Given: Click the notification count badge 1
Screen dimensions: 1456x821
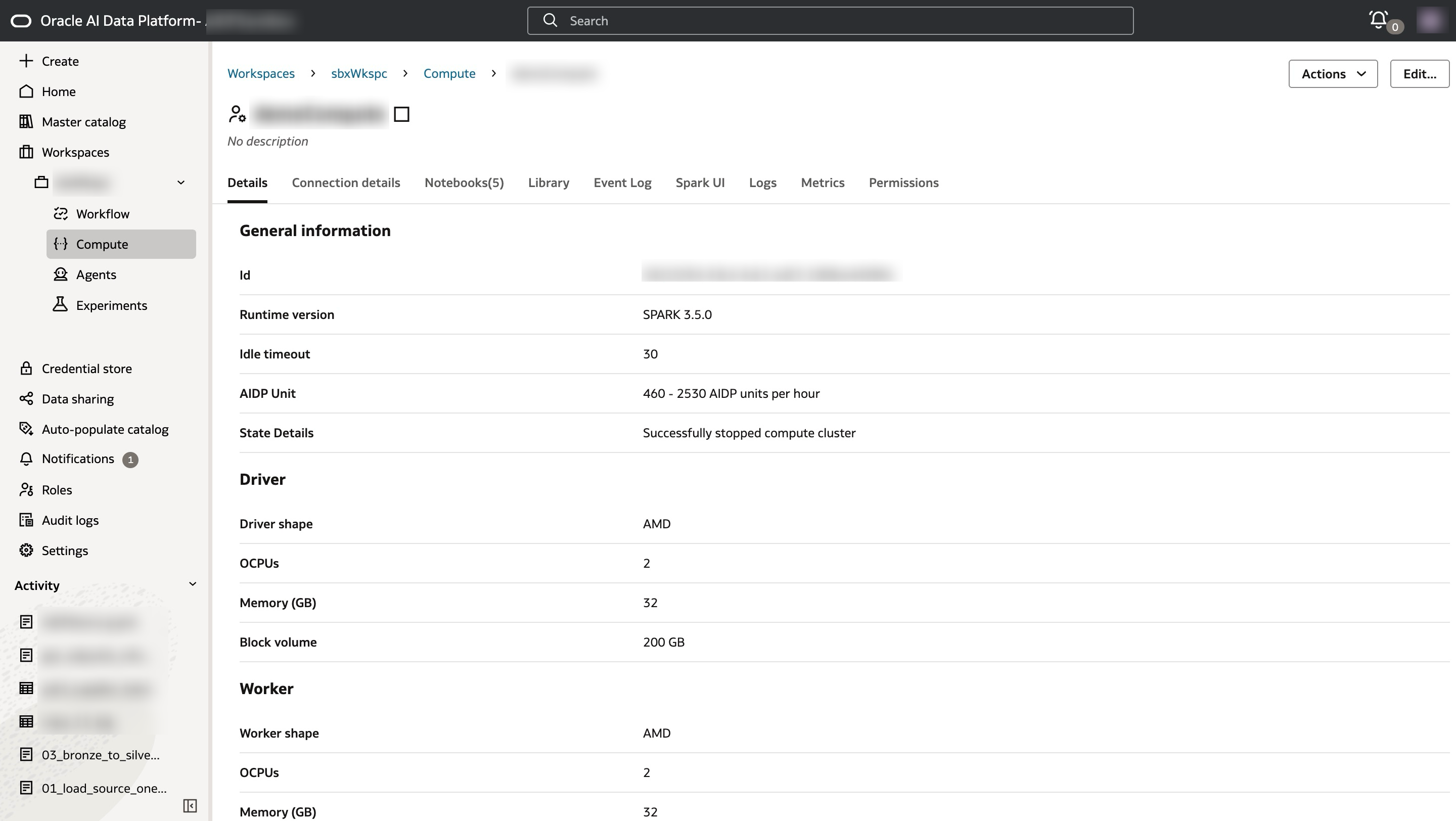Looking at the screenshot, I should coord(130,460).
